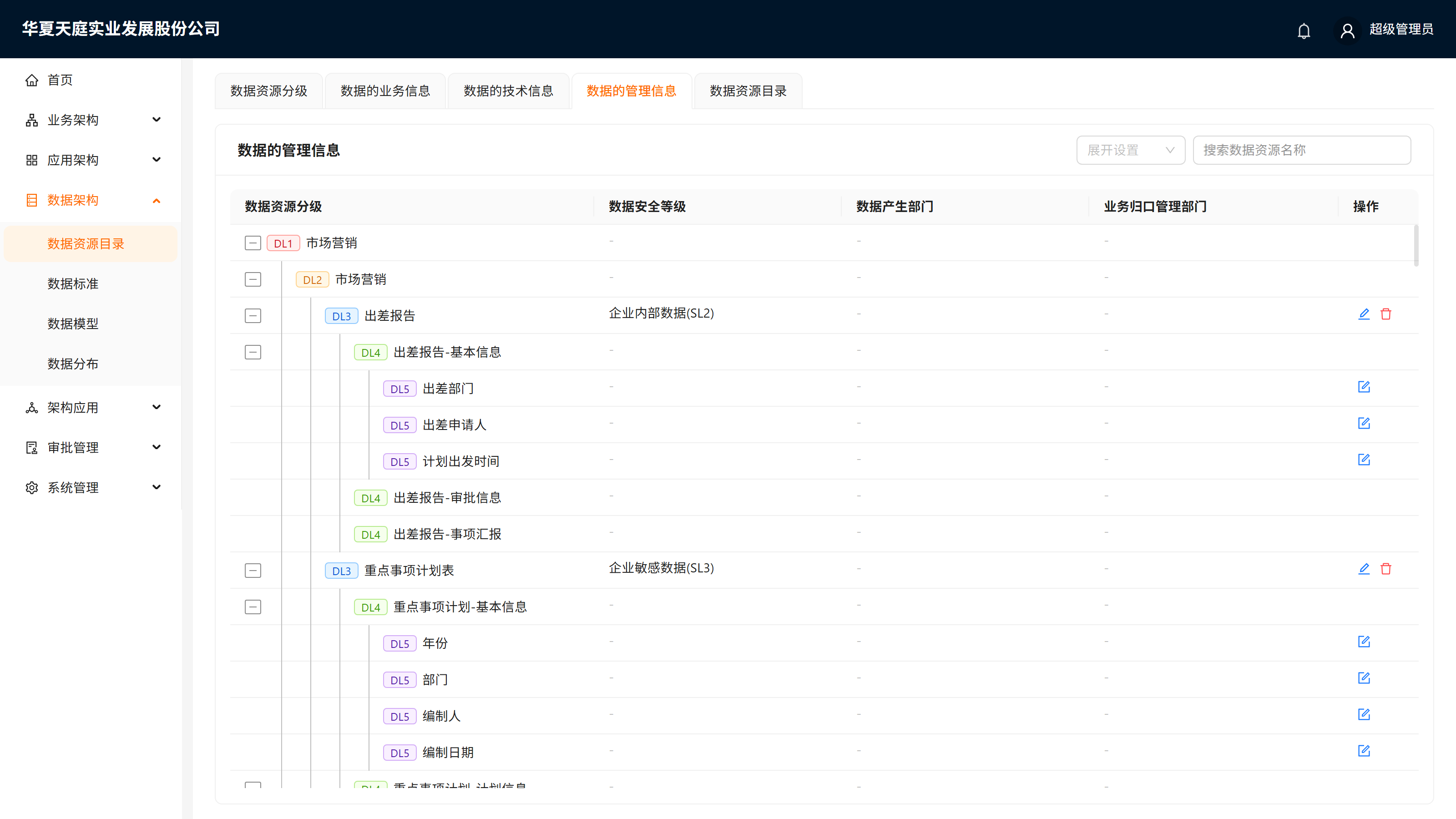Image resolution: width=1456 pixels, height=819 pixels.
Task: Open the 展开设置 dropdown
Action: coord(1130,150)
